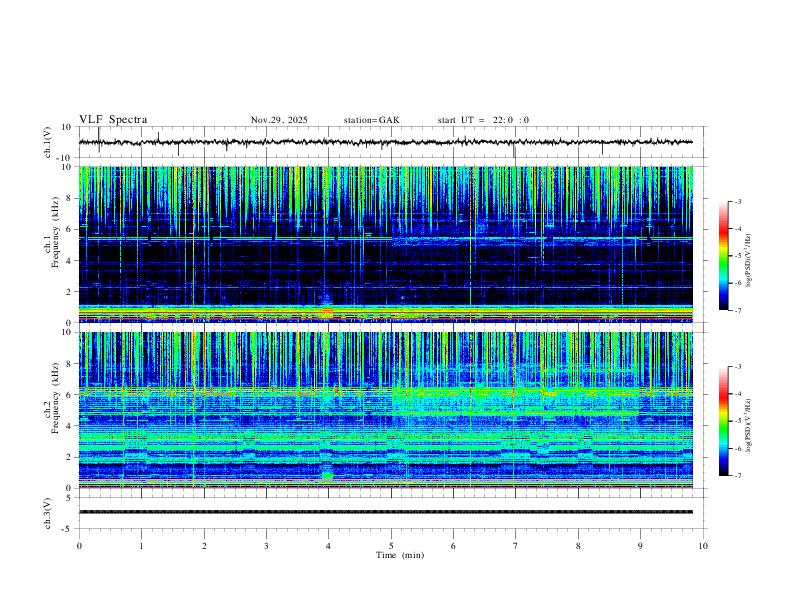The width and height of the screenshot is (792, 612).
Task: Click the "start UT = 22:0 :0" text
Action: point(483,120)
